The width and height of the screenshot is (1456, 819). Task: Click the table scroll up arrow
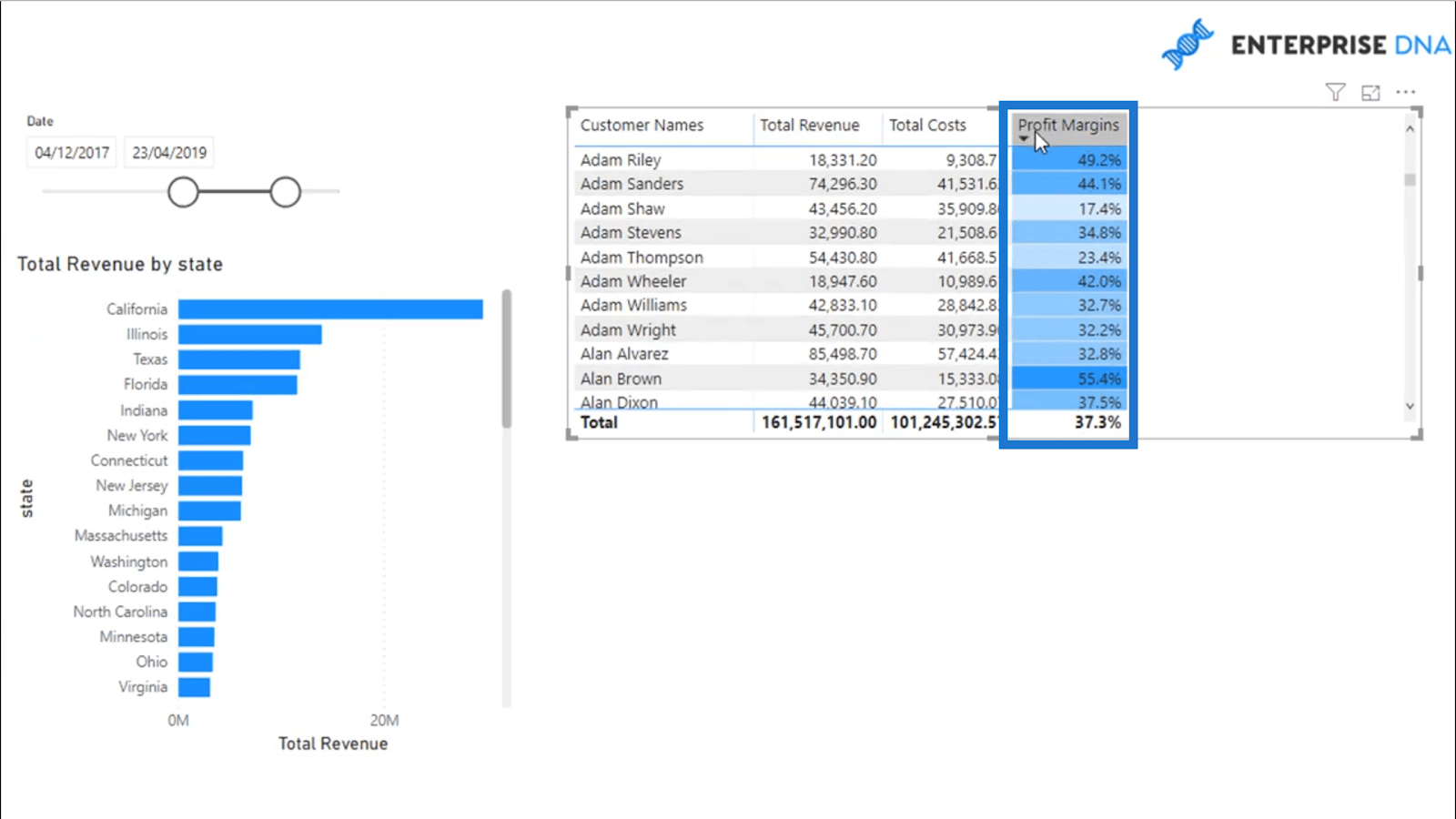tap(1410, 129)
